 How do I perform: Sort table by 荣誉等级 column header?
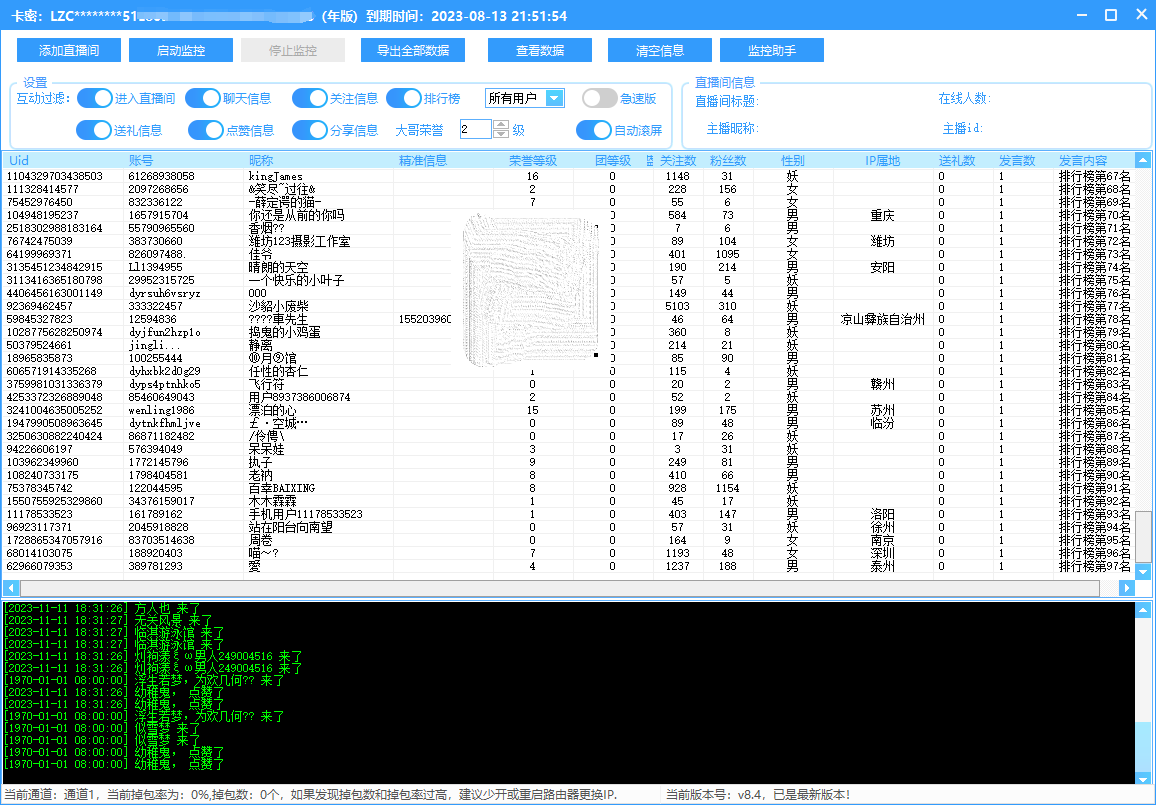click(532, 160)
